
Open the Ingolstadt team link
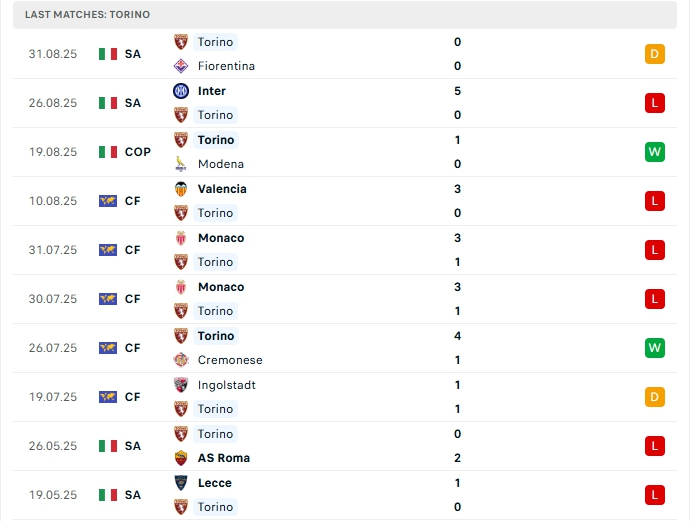(225, 385)
